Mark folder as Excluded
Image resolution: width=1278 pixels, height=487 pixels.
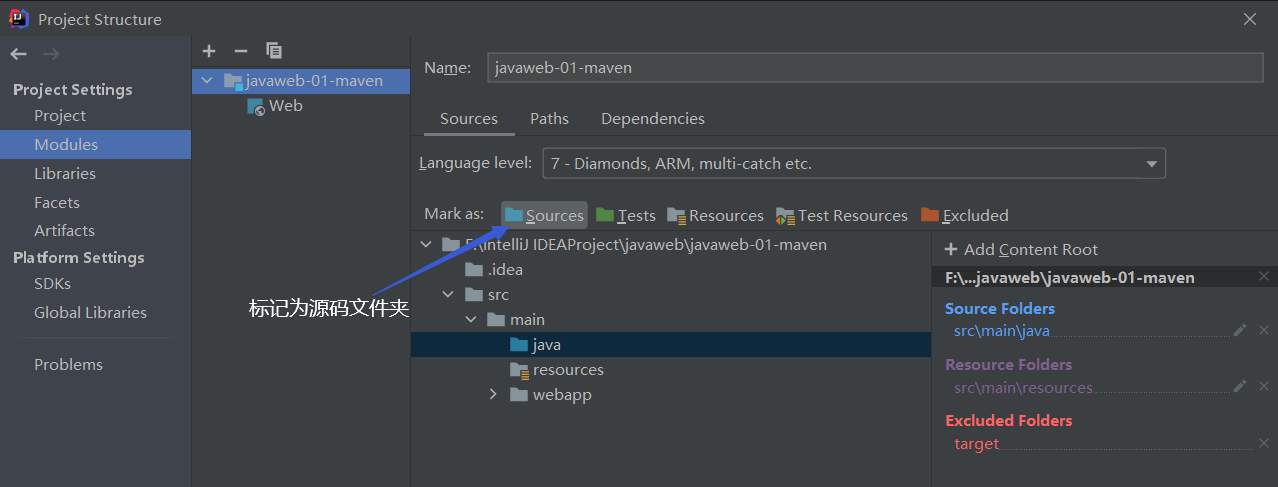tap(964, 215)
